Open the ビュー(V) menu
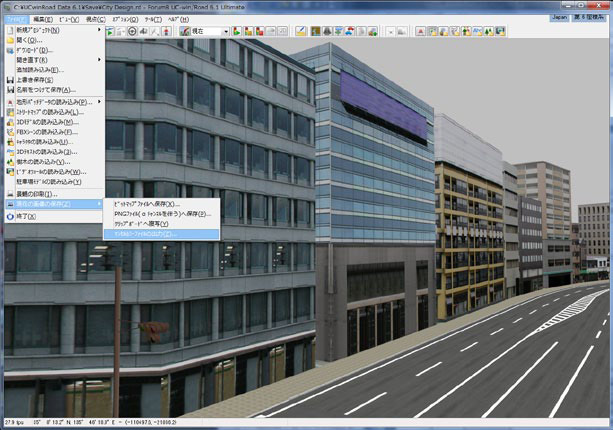The height and width of the screenshot is (430, 613). click(69, 19)
